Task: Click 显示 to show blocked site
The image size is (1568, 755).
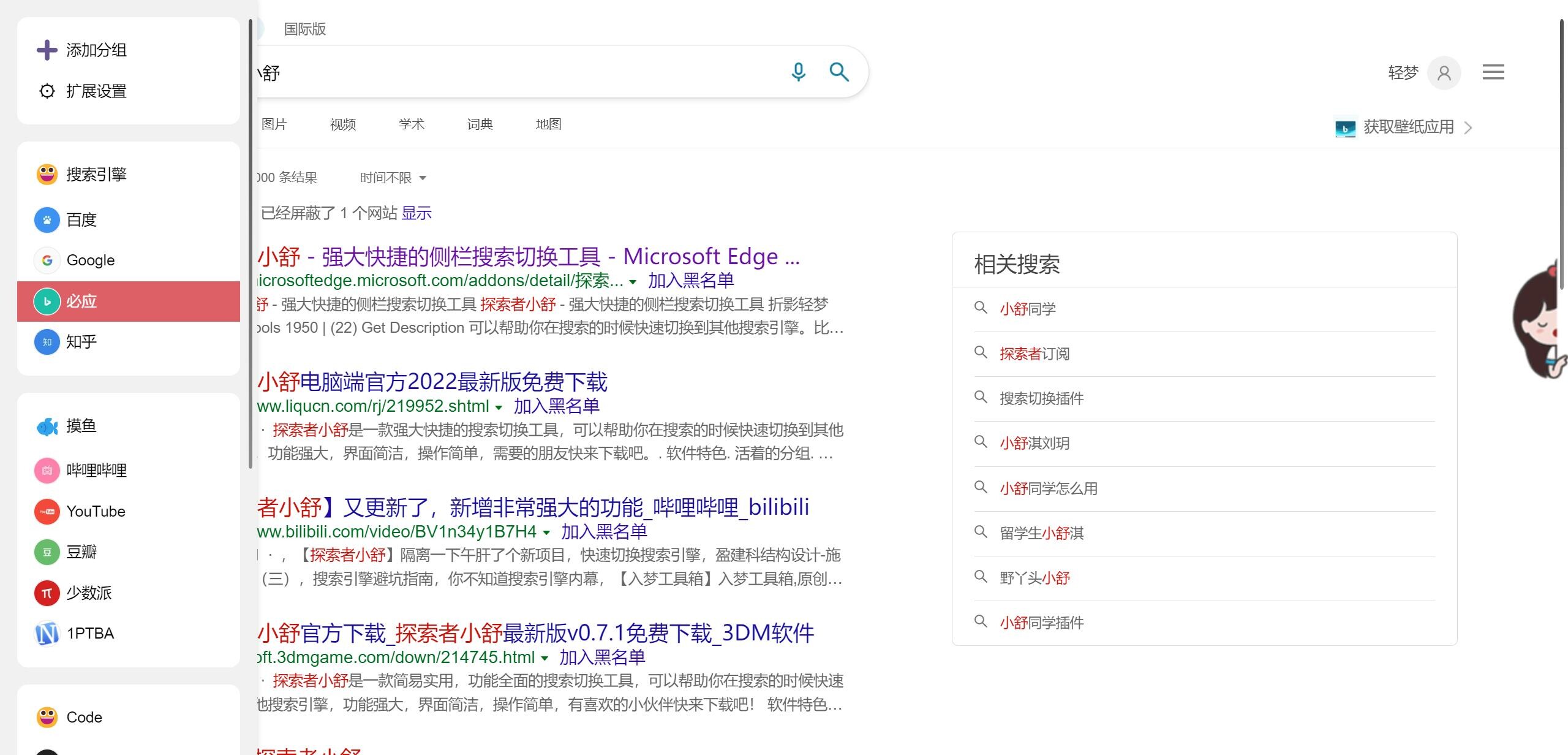Action: (417, 213)
